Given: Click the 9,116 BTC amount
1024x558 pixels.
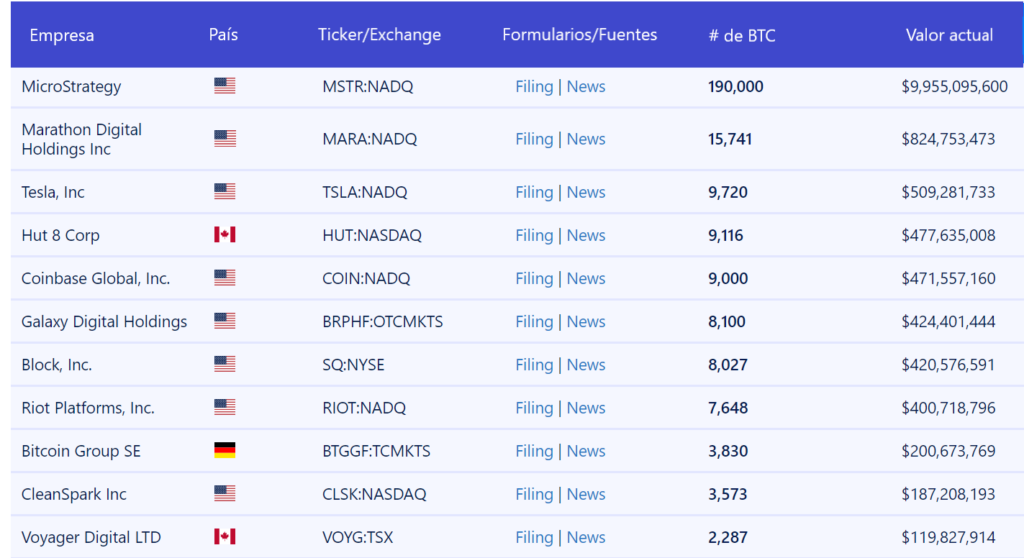Looking at the screenshot, I should coord(726,235).
